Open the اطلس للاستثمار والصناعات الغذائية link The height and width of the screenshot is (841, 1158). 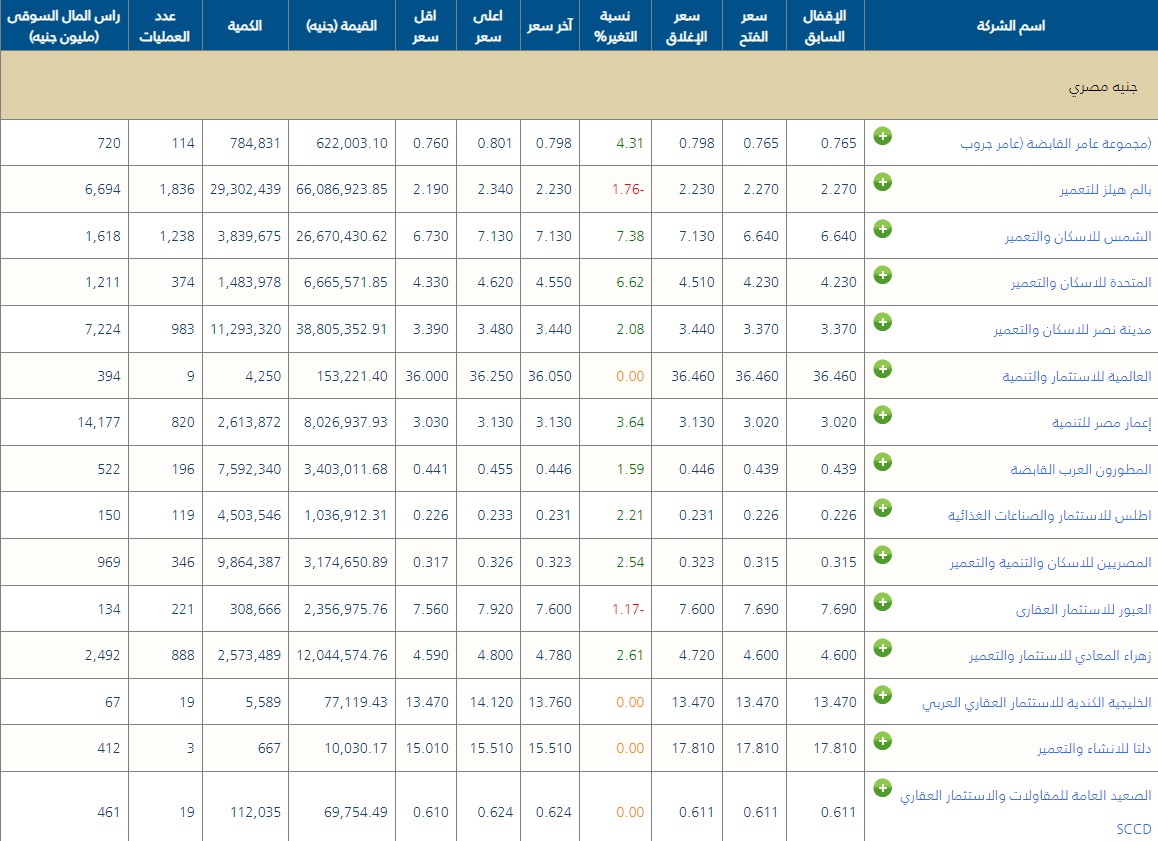[1049, 515]
